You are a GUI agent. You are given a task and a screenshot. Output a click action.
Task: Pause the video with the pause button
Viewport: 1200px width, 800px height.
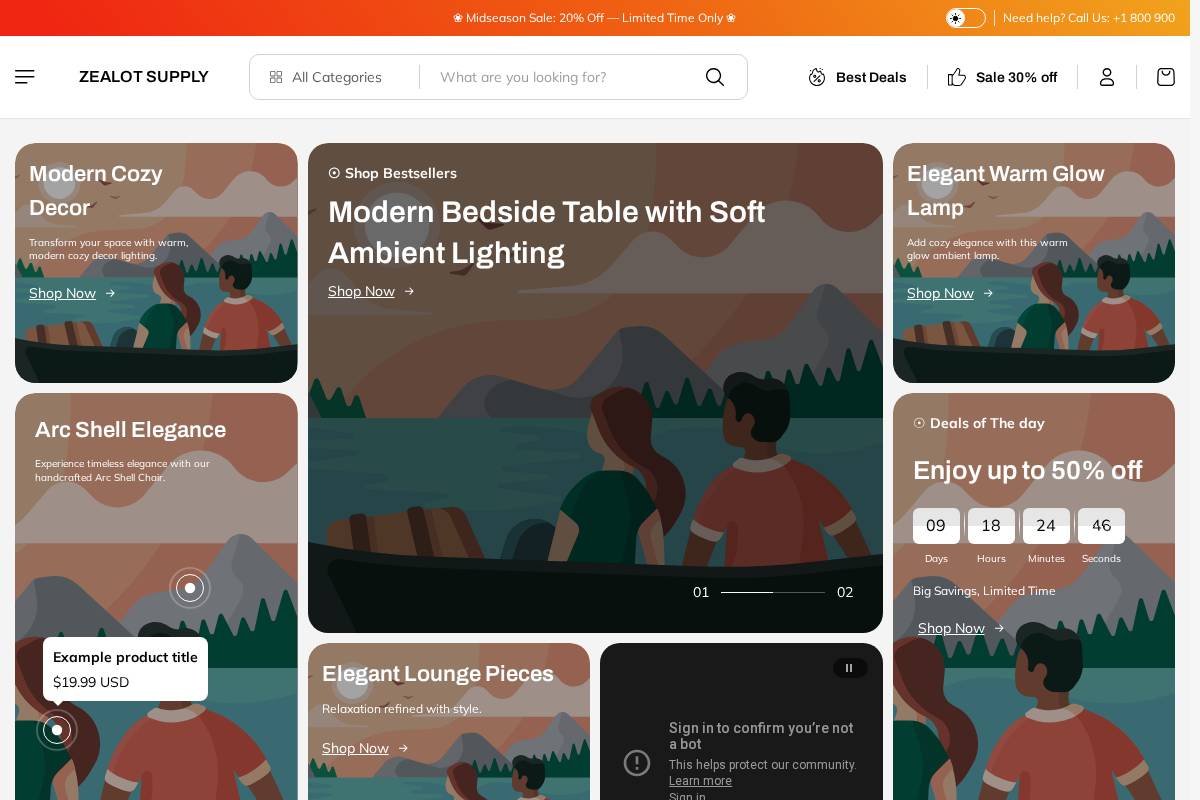(x=850, y=668)
